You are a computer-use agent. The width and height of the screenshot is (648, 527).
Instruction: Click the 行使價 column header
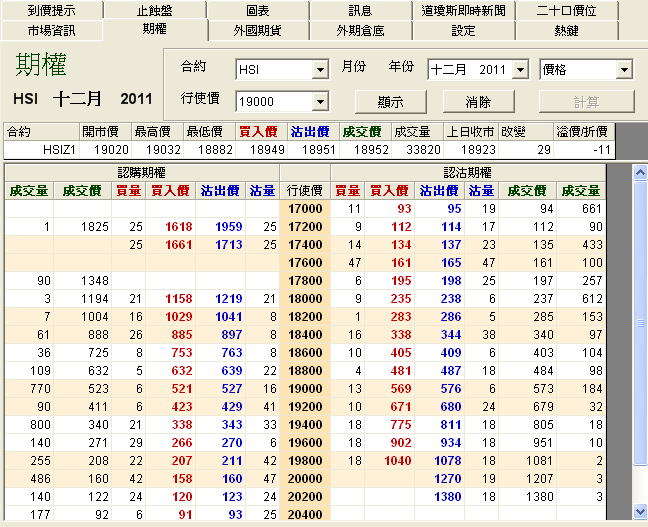point(305,190)
